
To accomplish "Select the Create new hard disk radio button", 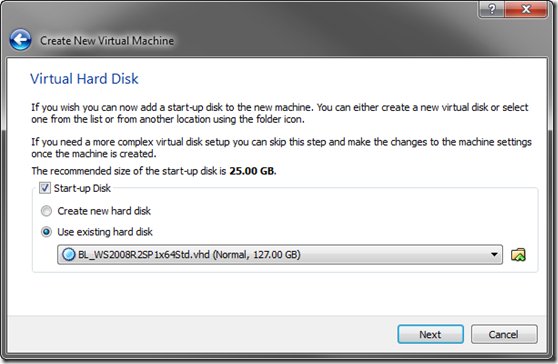I will coord(46,211).
